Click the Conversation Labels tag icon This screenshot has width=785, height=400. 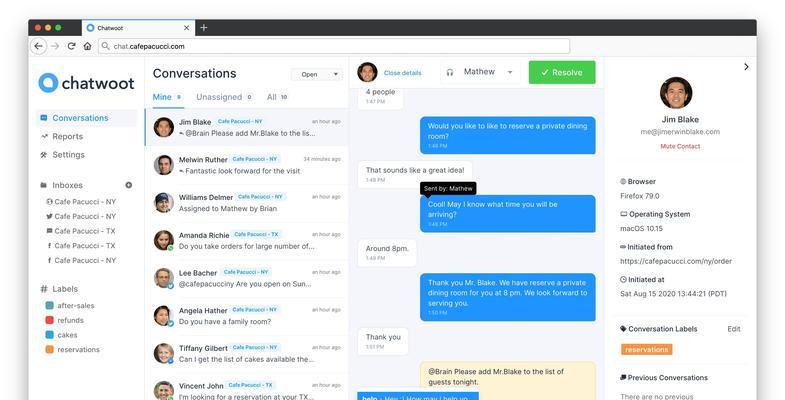pyautogui.click(x=623, y=329)
